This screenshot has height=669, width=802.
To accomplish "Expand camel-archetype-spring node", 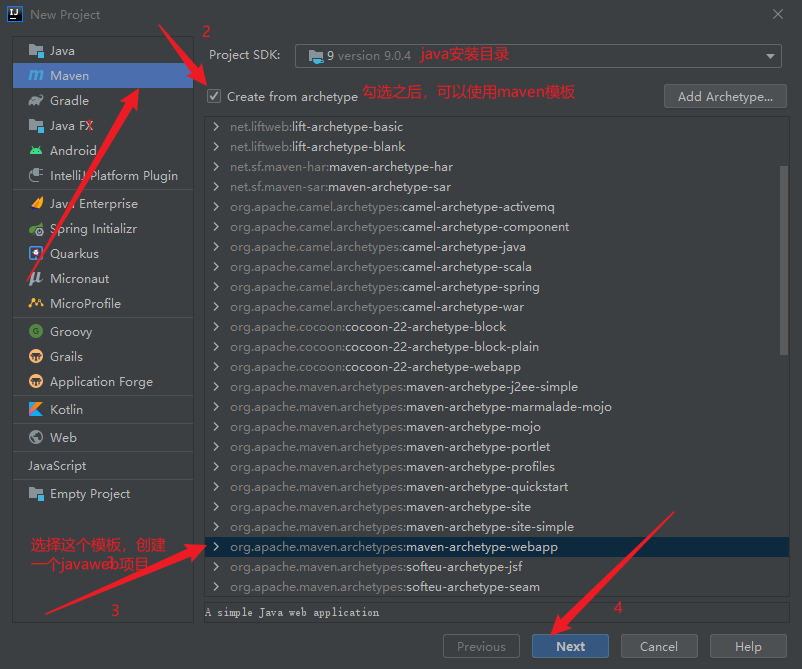I will pyautogui.click(x=216, y=286).
